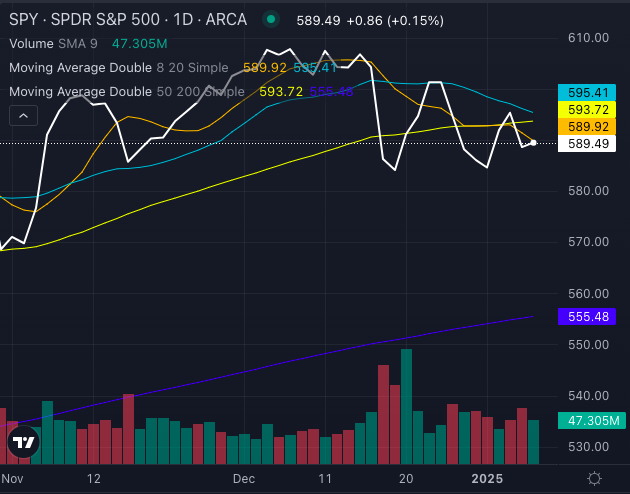
Task: Select the SPY SPDR S&P 500 symbol title
Action: (x=130, y=19)
